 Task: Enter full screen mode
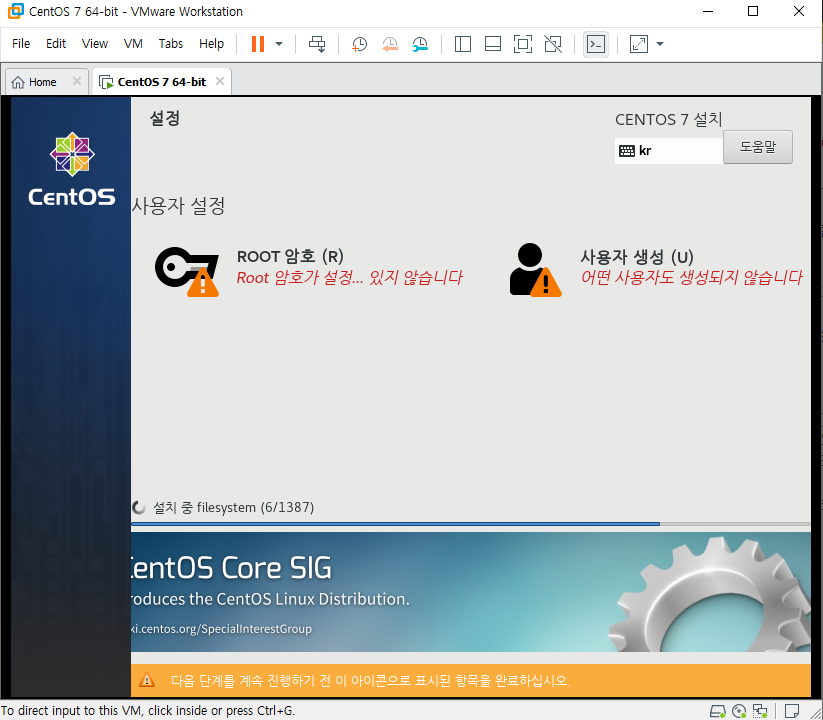[523, 44]
